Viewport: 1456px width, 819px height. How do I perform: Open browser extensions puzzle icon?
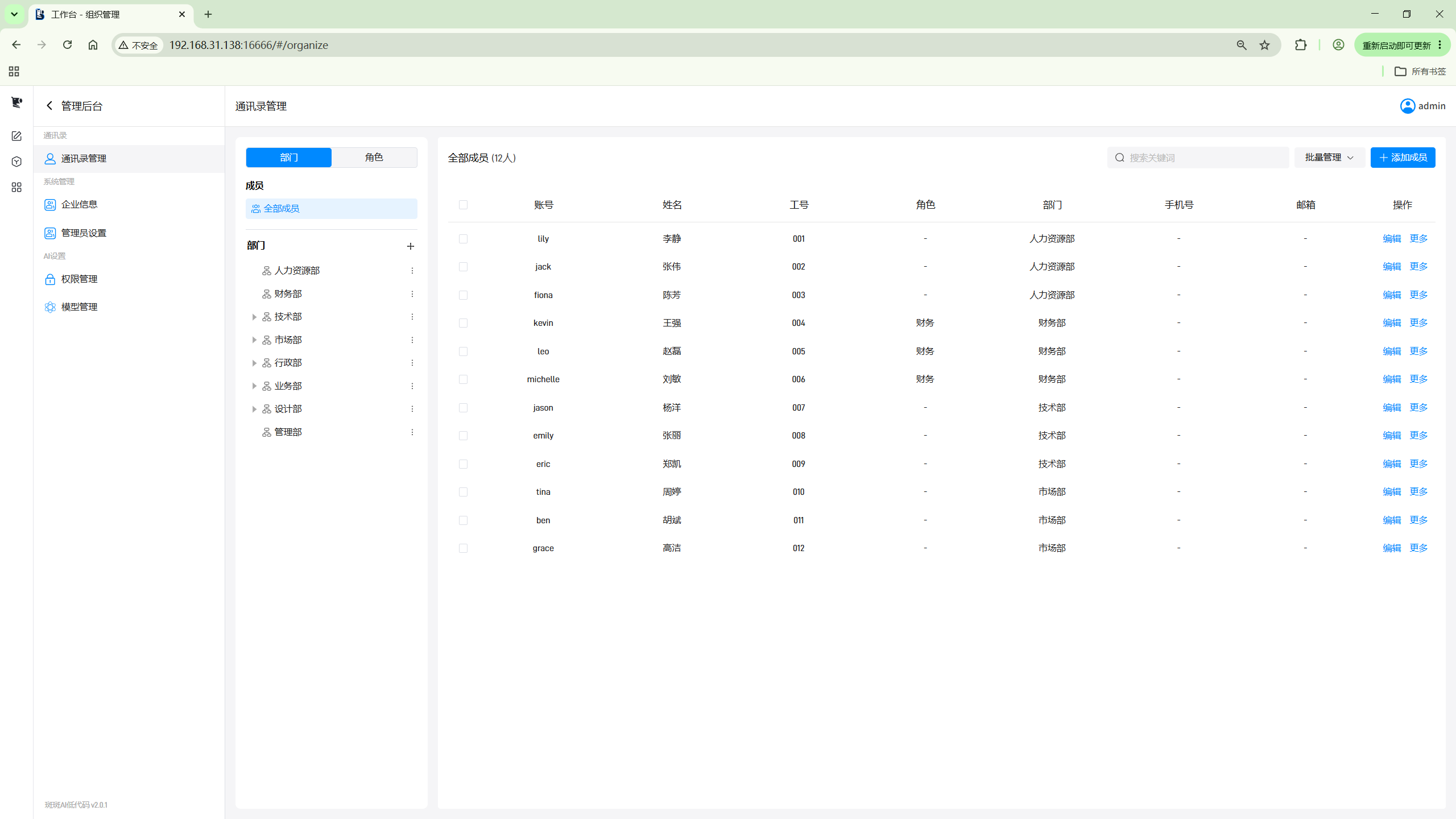[1301, 45]
